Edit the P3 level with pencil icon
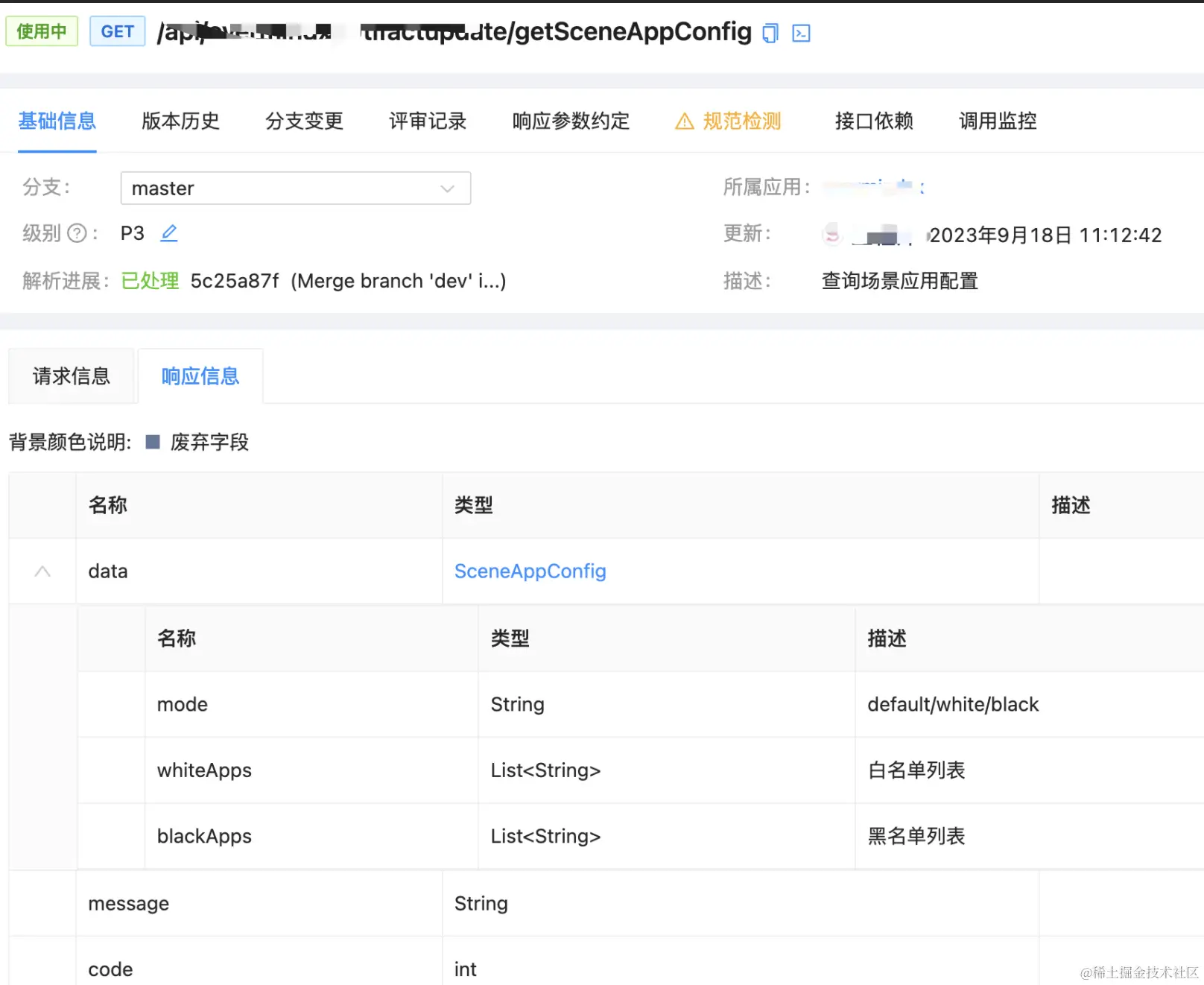The width and height of the screenshot is (1204, 985). pos(169,233)
